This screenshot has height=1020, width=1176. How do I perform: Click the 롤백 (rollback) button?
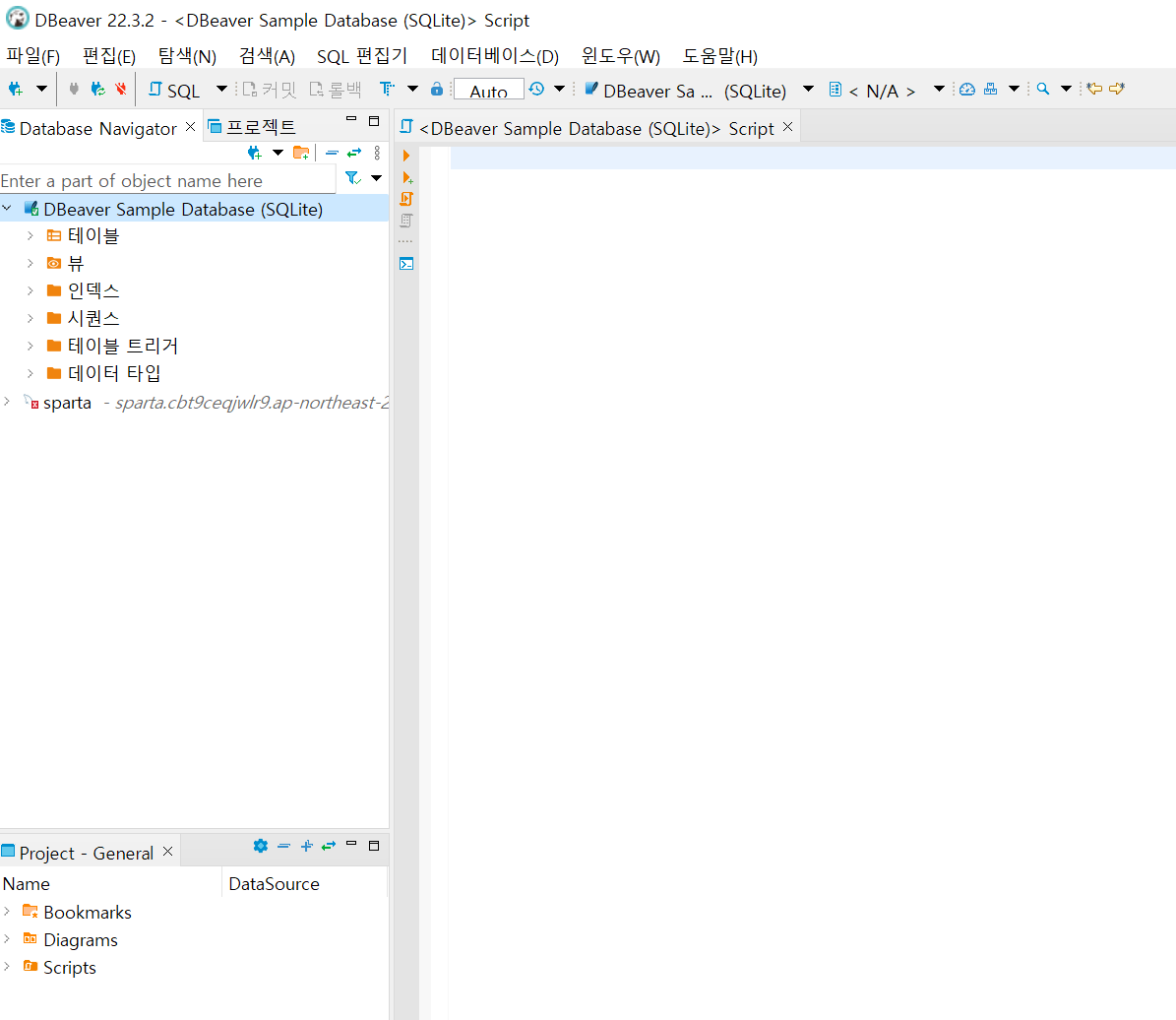click(x=336, y=90)
